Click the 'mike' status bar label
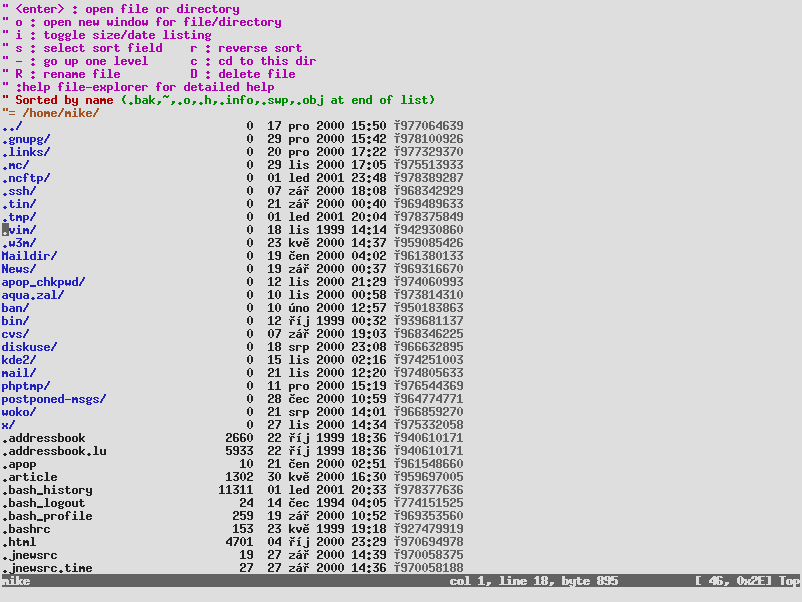 pyautogui.click(x=16, y=581)
